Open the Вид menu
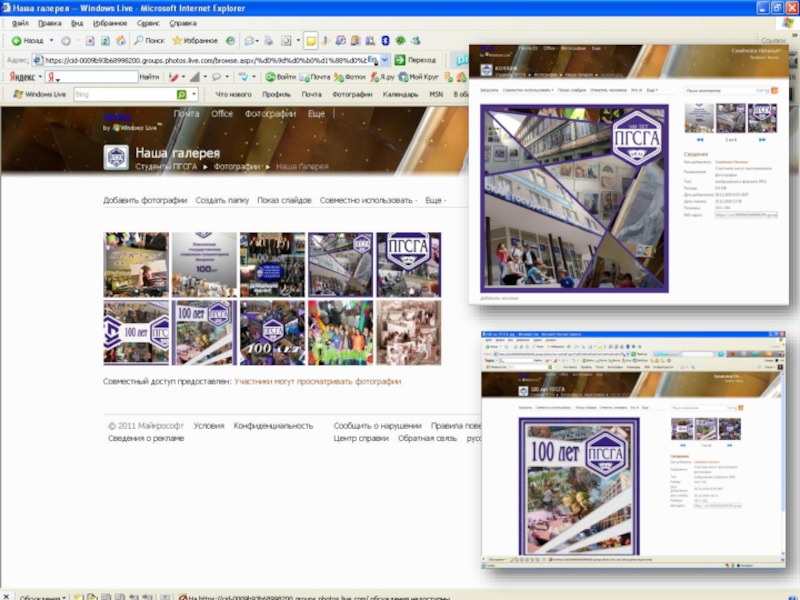800x600 pixels. pos(77,23)
